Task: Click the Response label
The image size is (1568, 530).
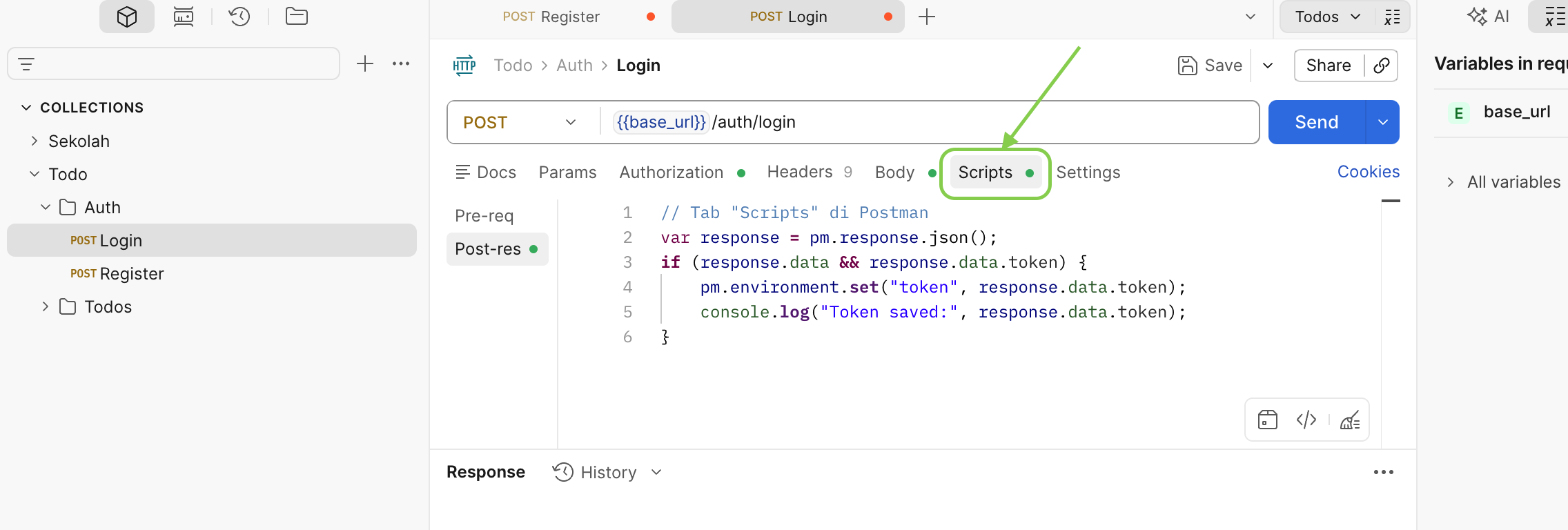Action: [x=486, y=472]
